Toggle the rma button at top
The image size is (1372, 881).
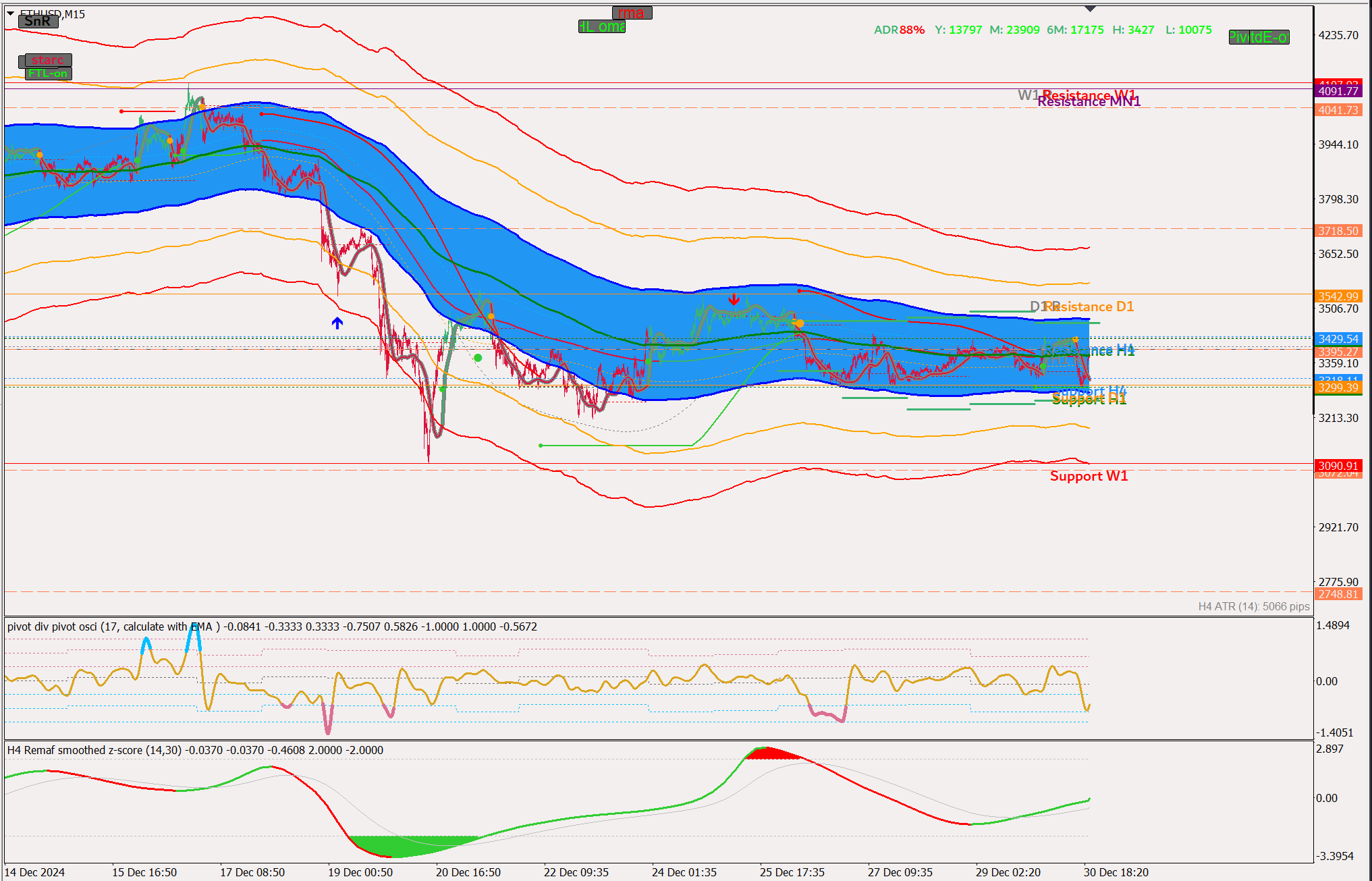pos(631,13)
